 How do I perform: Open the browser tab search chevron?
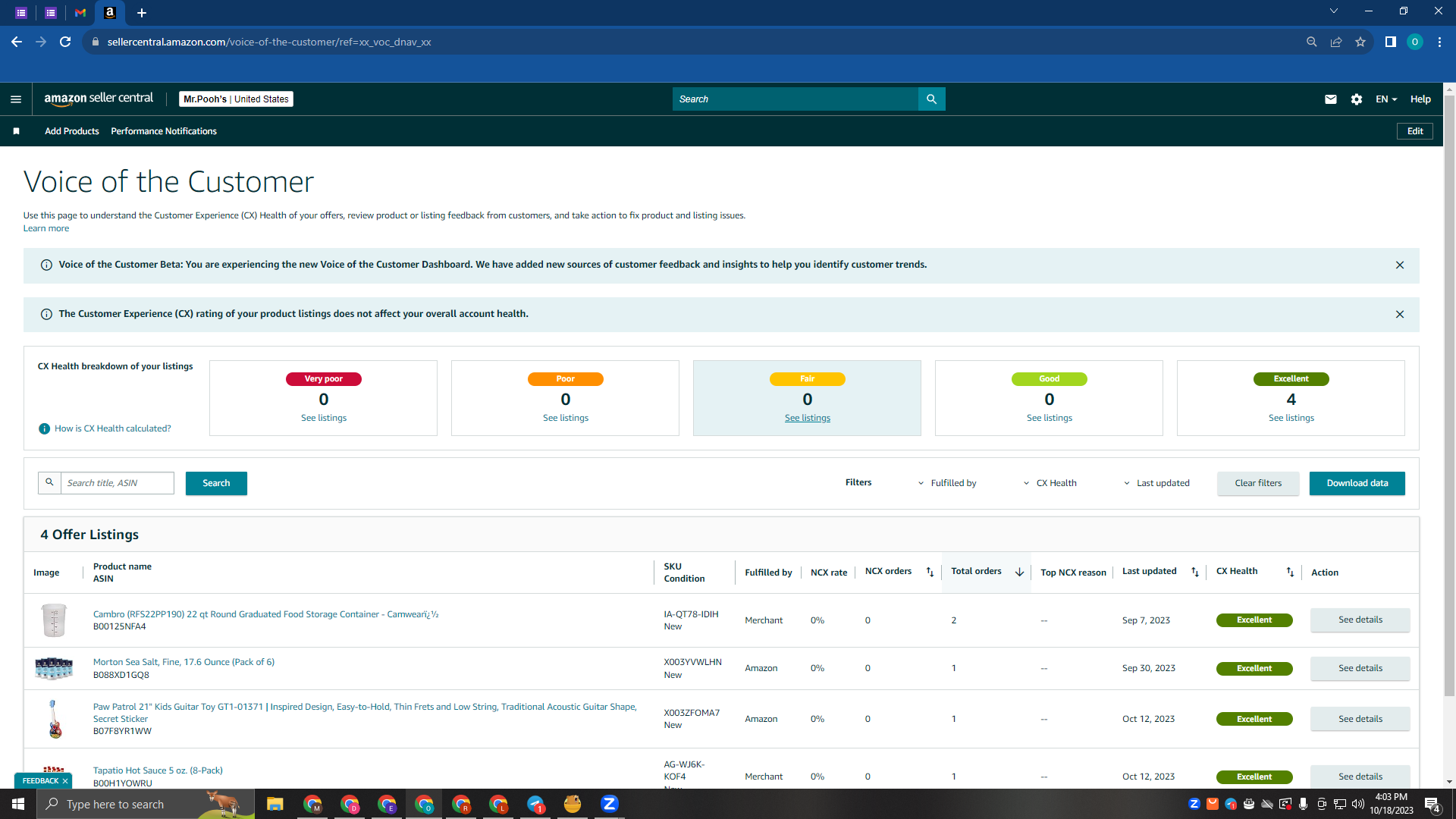click(1334, 11)
